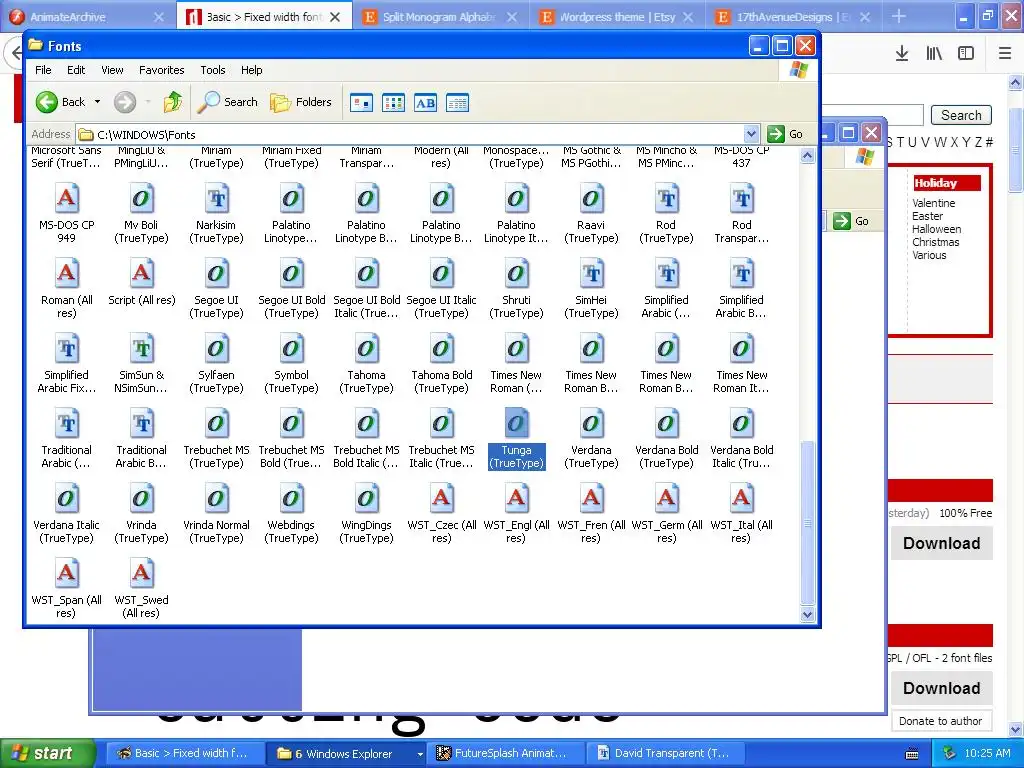This screenshot has width=1024, height=768.
Task: Click Donate to author link
Action: tap(940, 721)
